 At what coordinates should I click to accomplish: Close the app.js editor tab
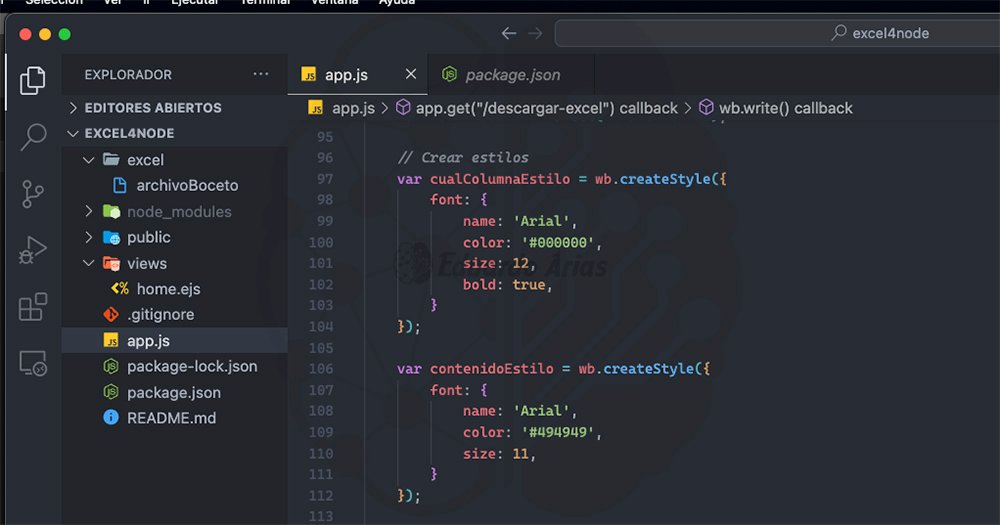point(411,74)
